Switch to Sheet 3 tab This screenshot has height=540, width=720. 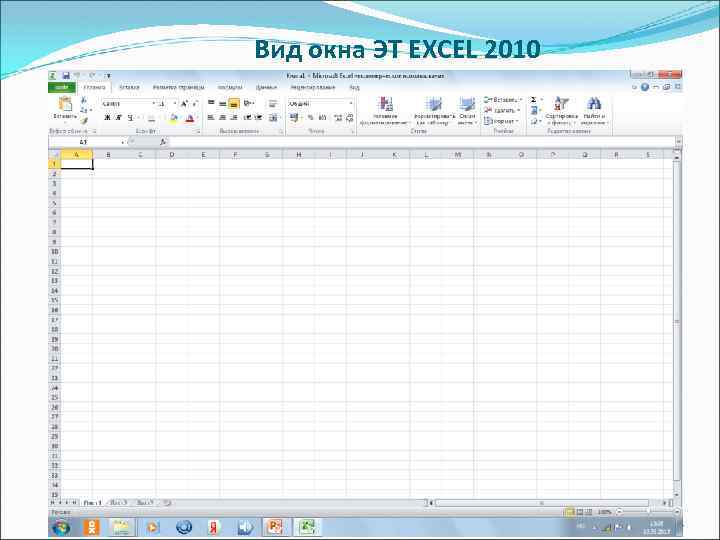click(145, 503)
